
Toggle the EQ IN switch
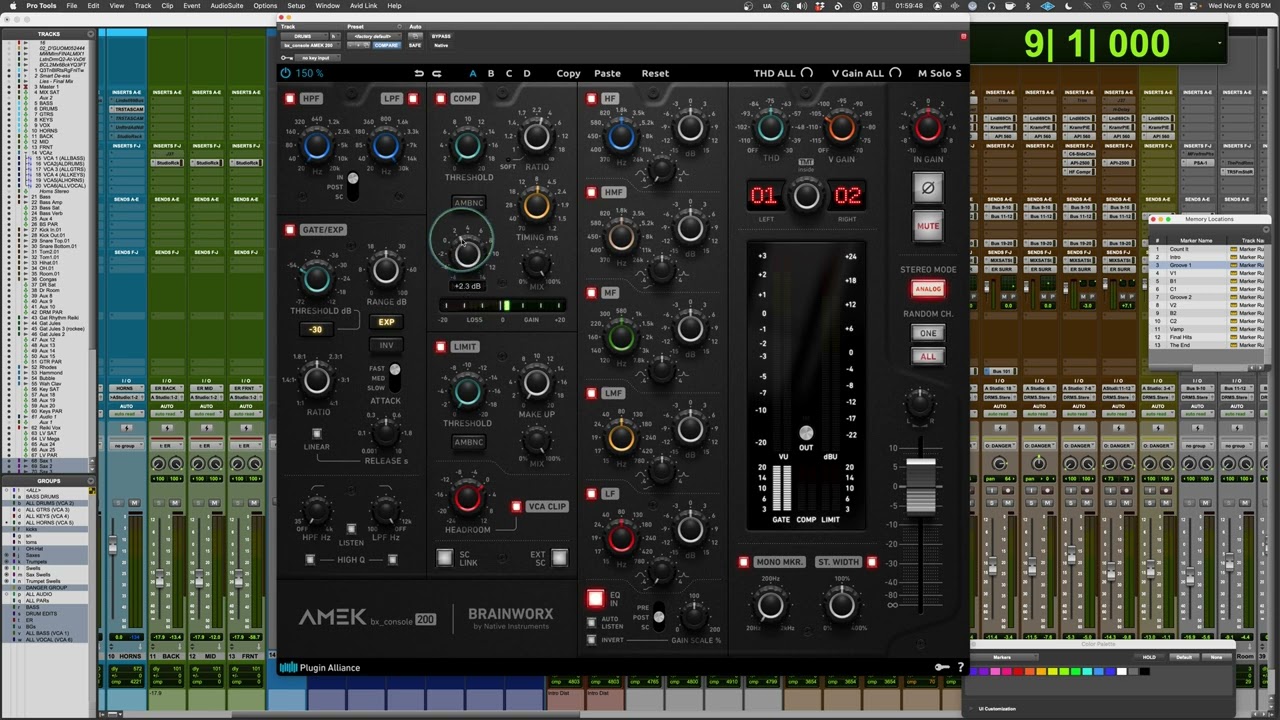point(596,598)
